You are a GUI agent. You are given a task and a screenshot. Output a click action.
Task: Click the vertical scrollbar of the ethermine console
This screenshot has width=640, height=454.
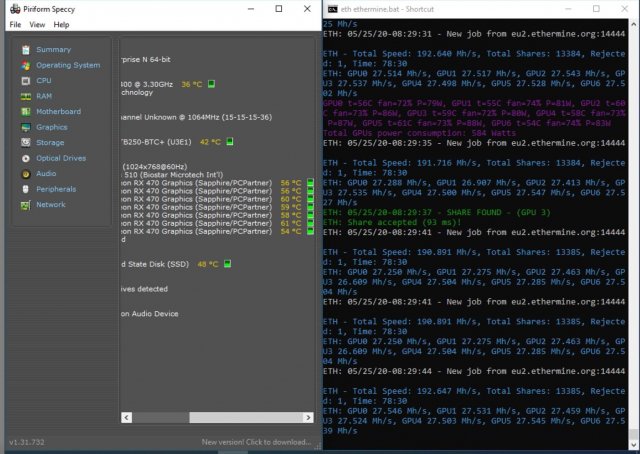[x=634, y=230]
